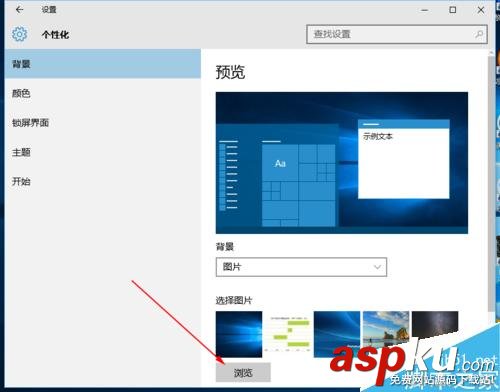
Task: Open 颜色 settings page
Action: tap(103, 93)
